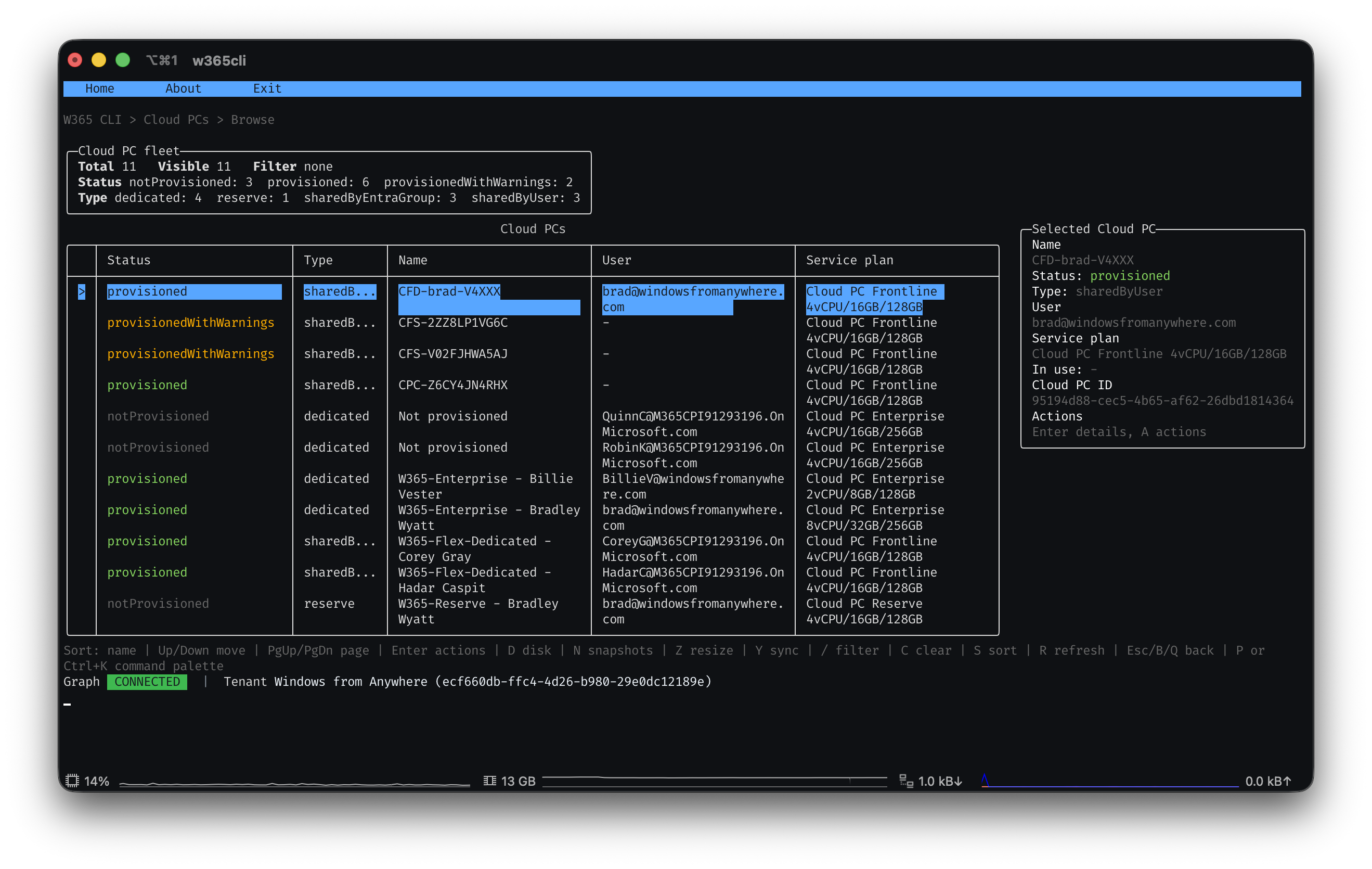
Task: Click the 'Z resize' shortcut hint
Action: coord(704,650)
